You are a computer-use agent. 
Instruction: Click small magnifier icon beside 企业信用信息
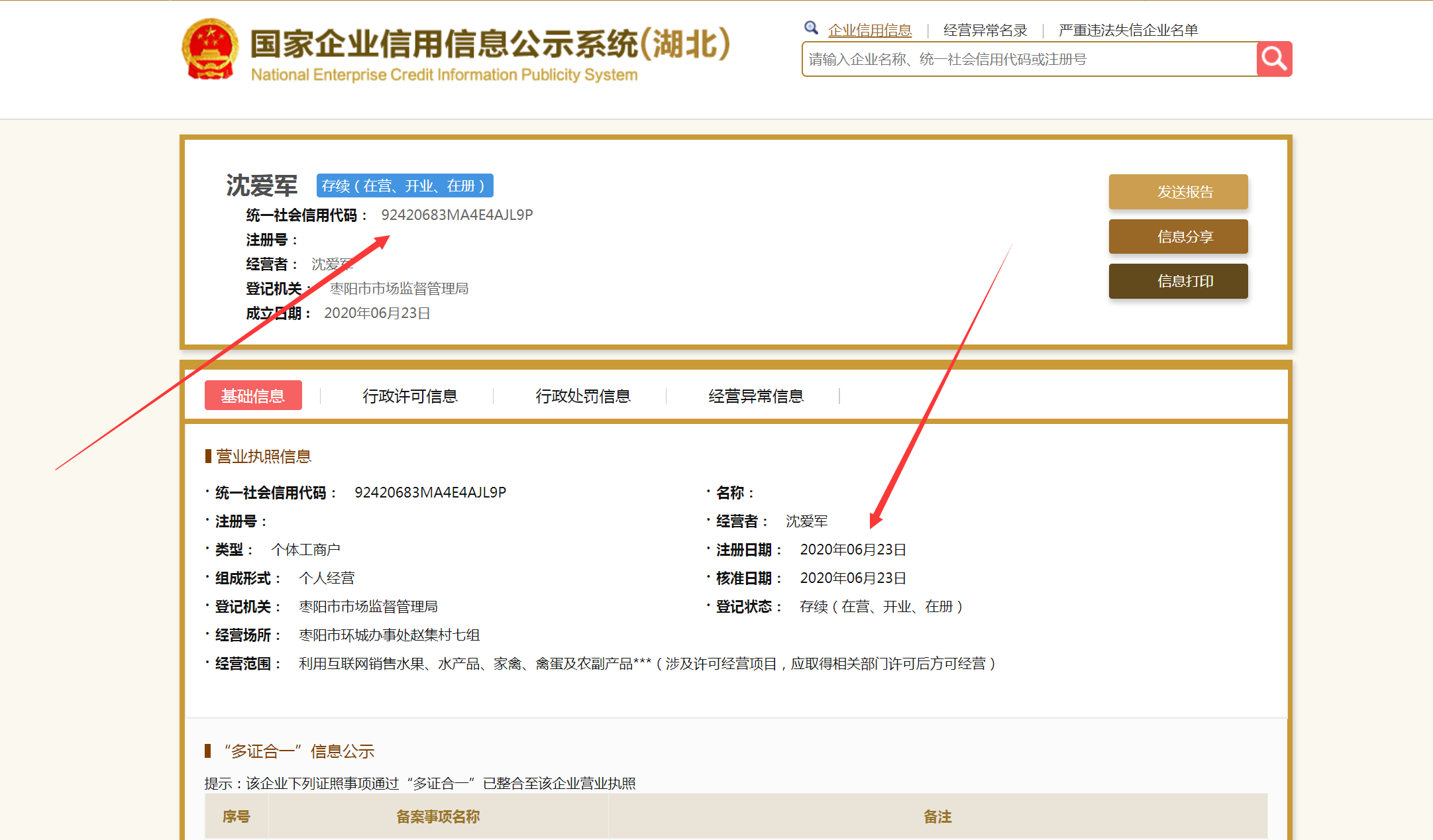point(811,28)
